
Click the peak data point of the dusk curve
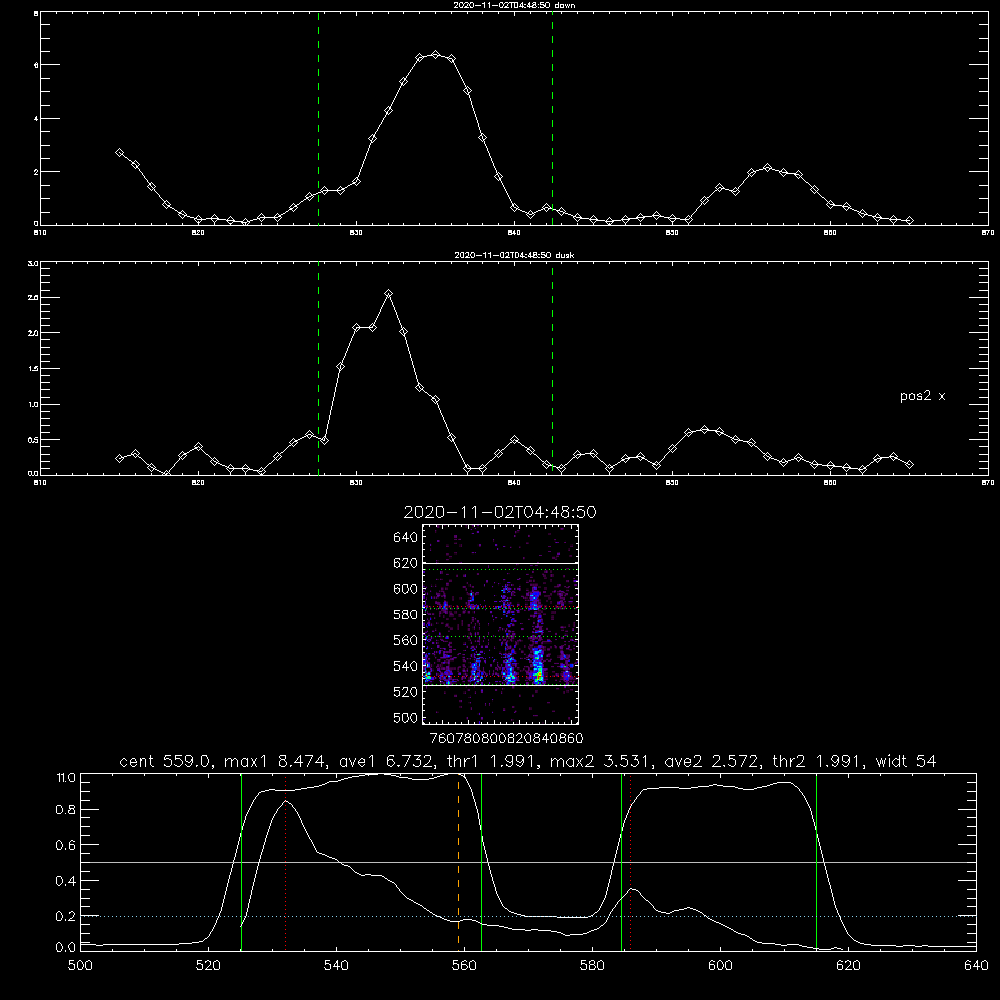(x=388, y=293)
